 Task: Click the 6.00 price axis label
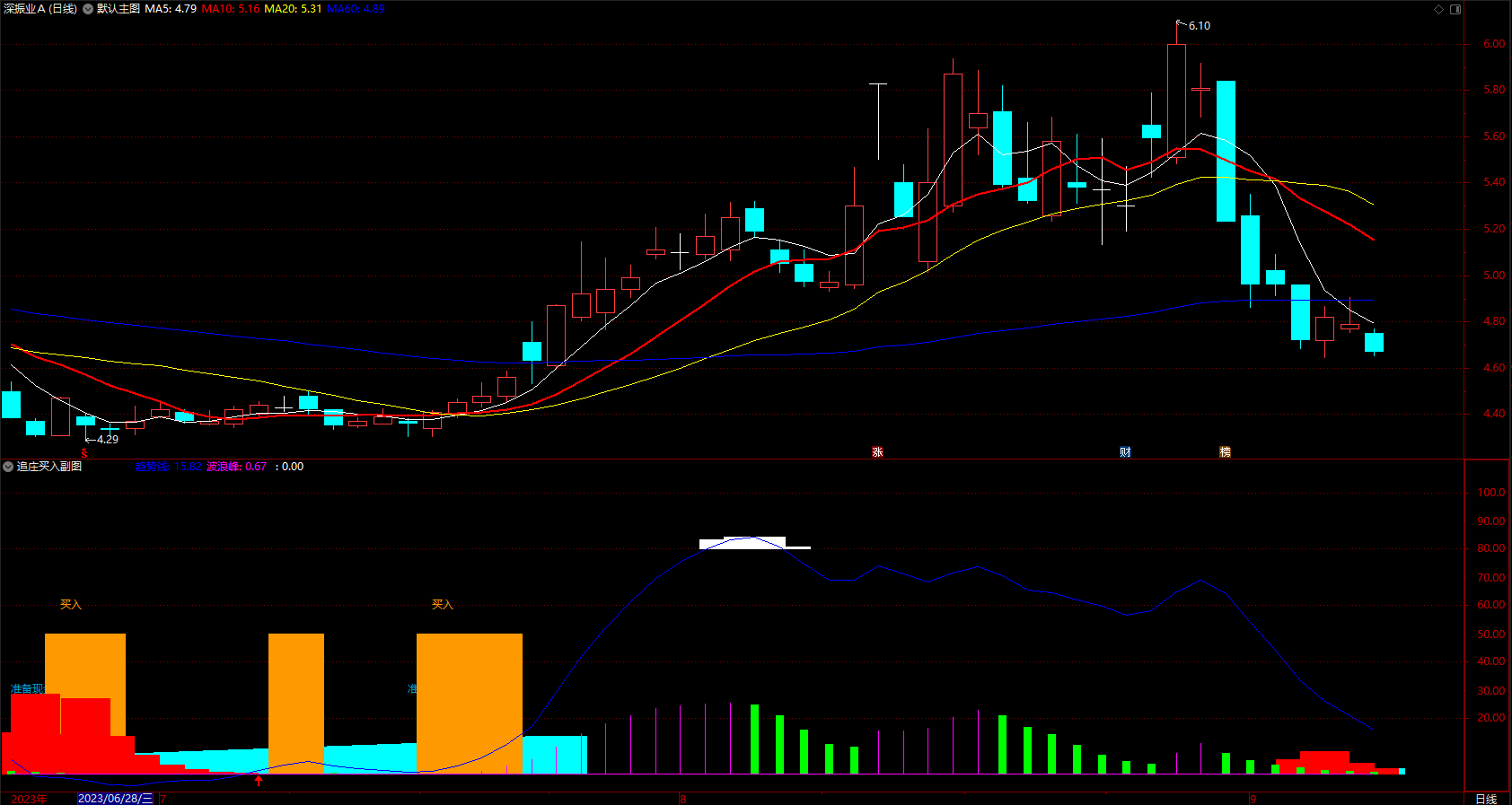coord(1494,44)
